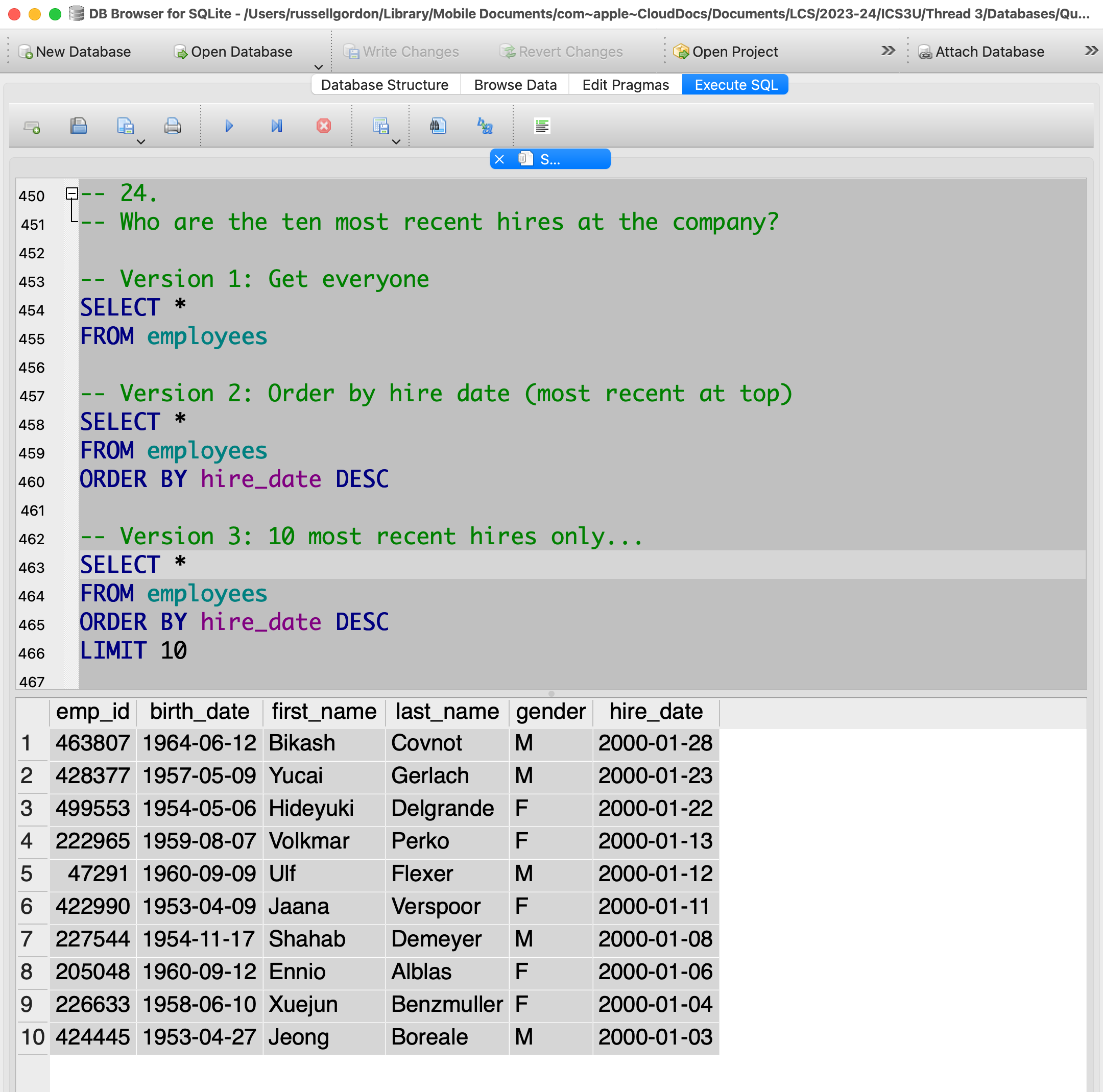Expand the Open Database recent files arrow
Image resolution: width=1103 pixels, height=1092 pixels.
(x=319, y=67)
